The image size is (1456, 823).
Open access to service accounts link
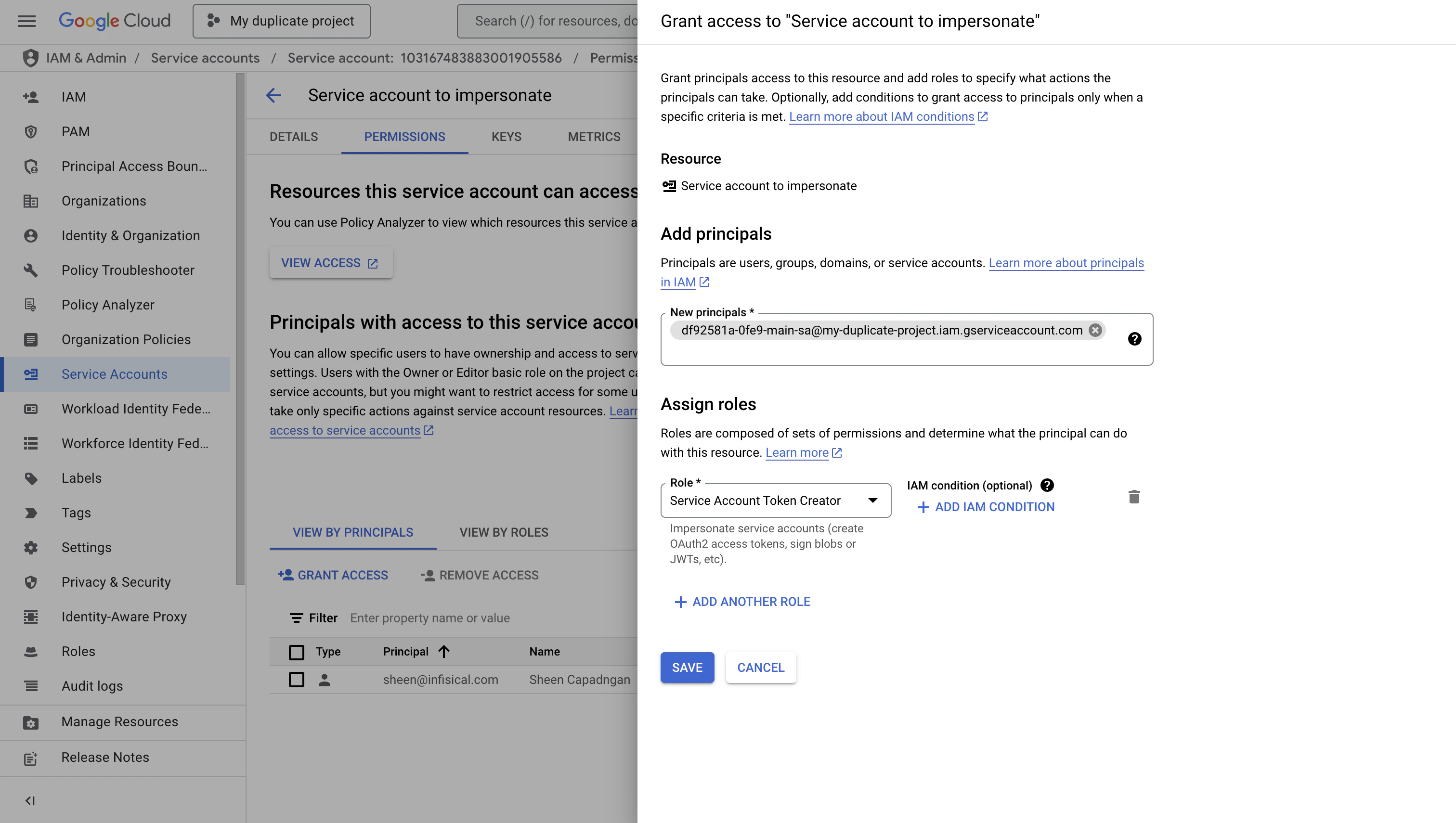coord(351,431)
